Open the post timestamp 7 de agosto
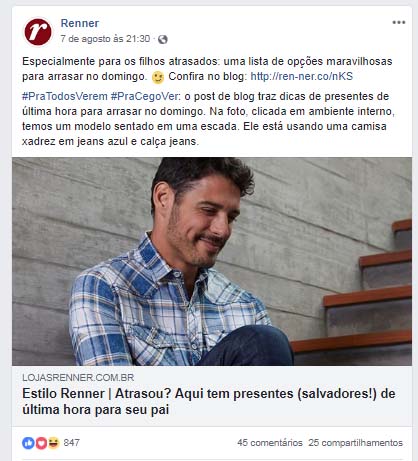 click(105, 39)
